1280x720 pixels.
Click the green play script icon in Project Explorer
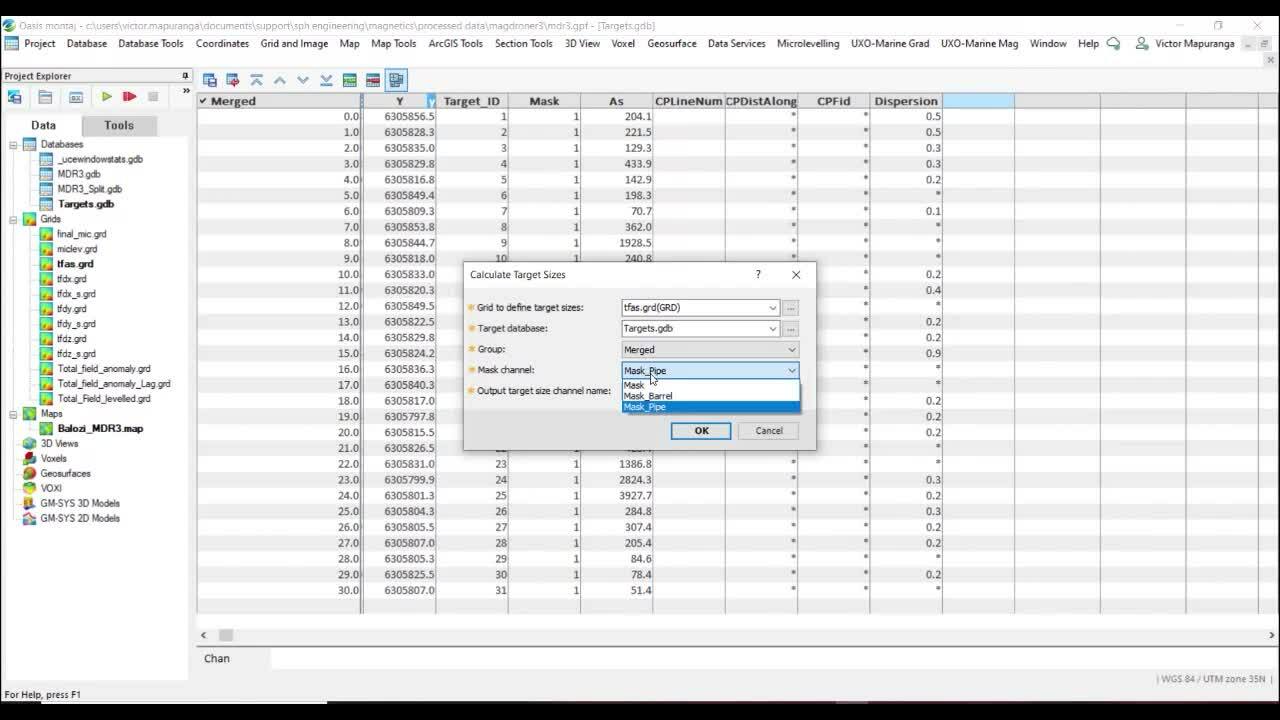tap(106, 97)
